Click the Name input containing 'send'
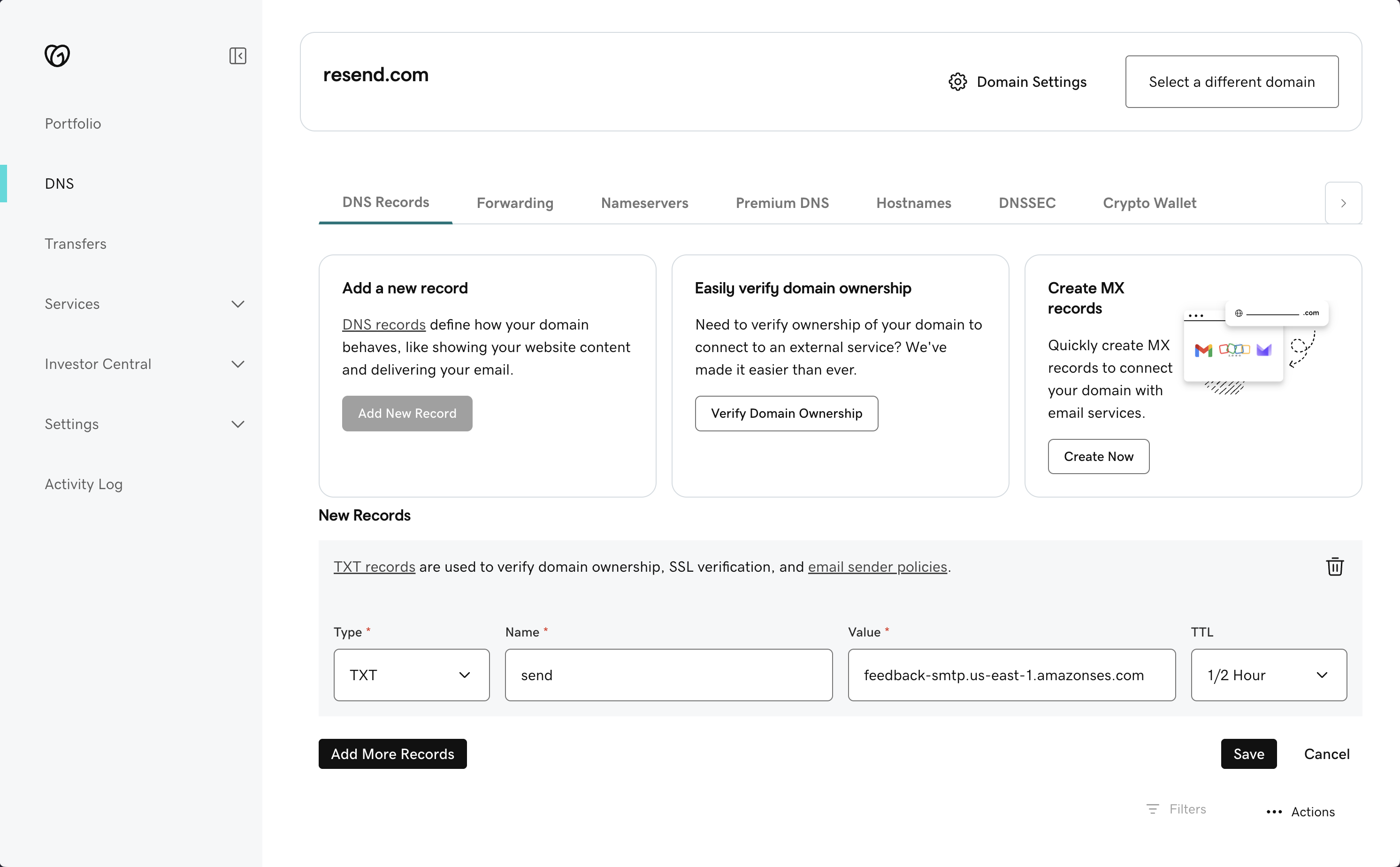1400x867 pixels. [x=667, y=675]
